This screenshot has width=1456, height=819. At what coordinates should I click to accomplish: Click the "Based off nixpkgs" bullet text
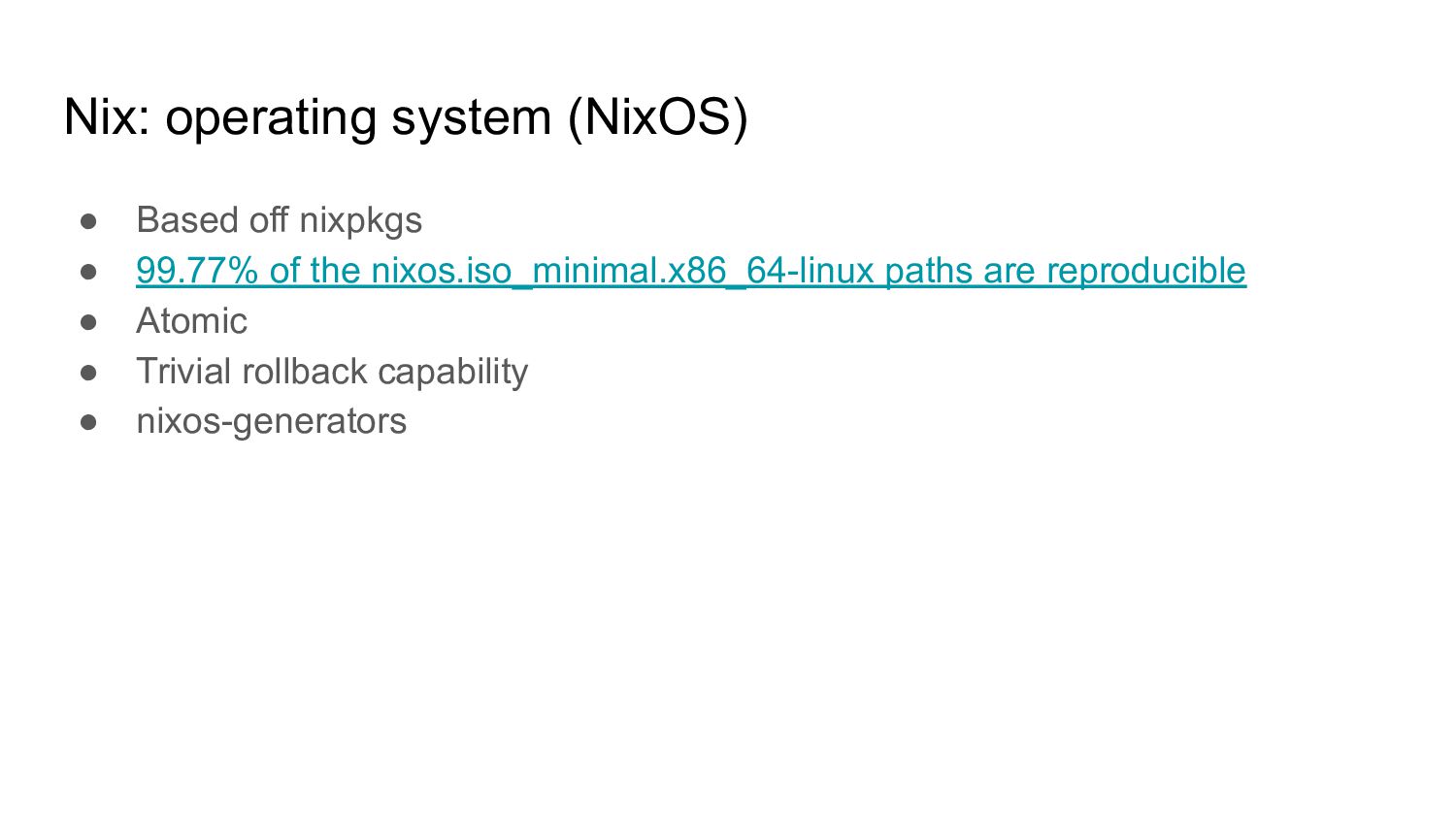tap(280, 220)
